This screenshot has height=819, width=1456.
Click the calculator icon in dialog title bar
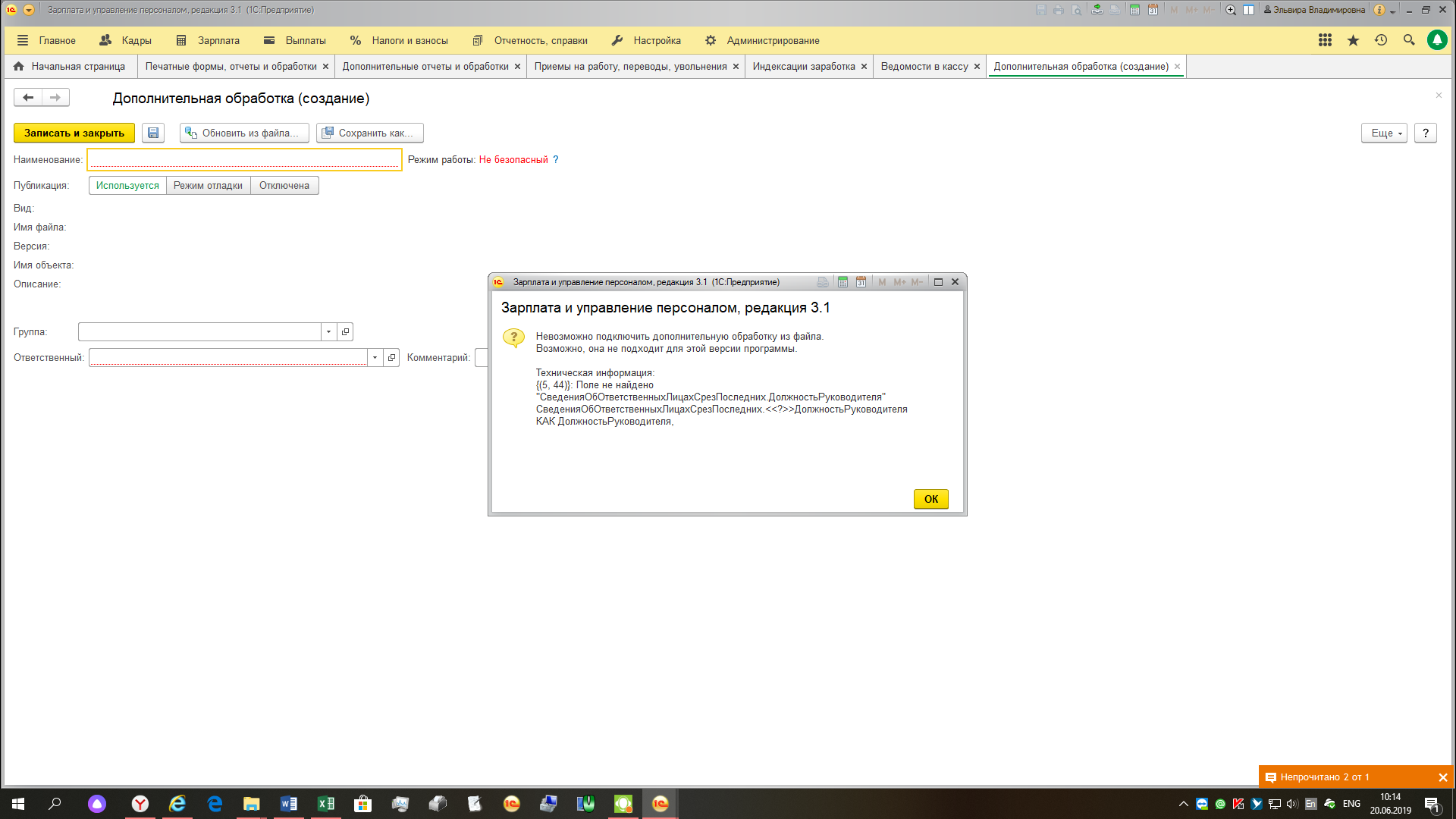point(843,282)
